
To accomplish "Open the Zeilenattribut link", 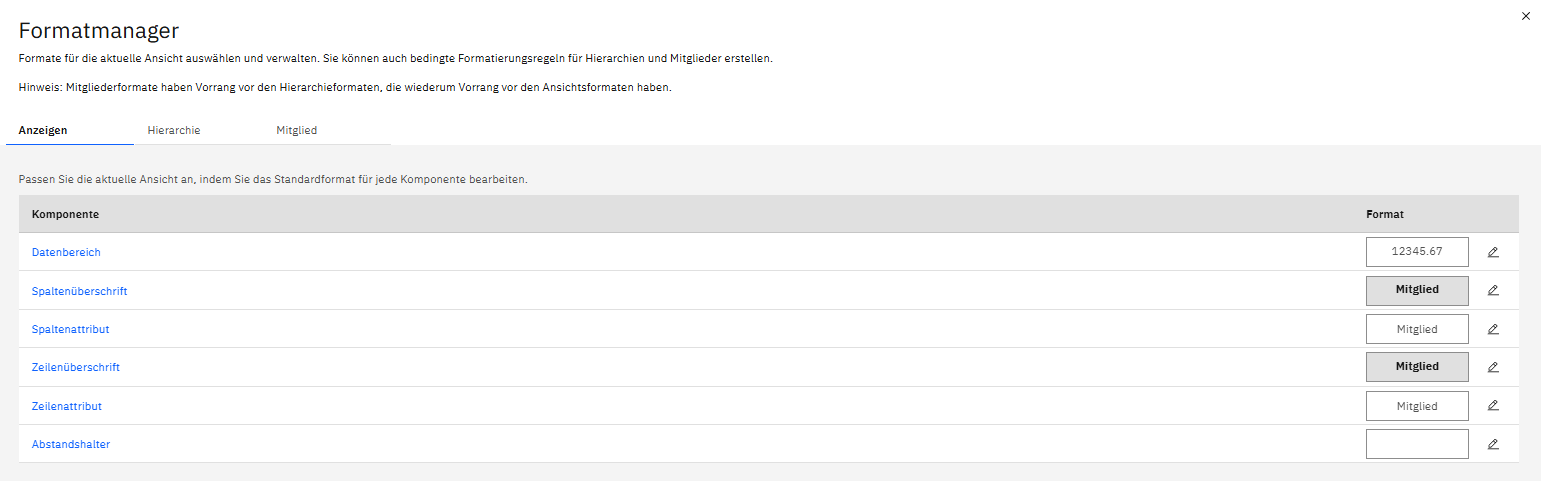I will click(x=67, y=406).
